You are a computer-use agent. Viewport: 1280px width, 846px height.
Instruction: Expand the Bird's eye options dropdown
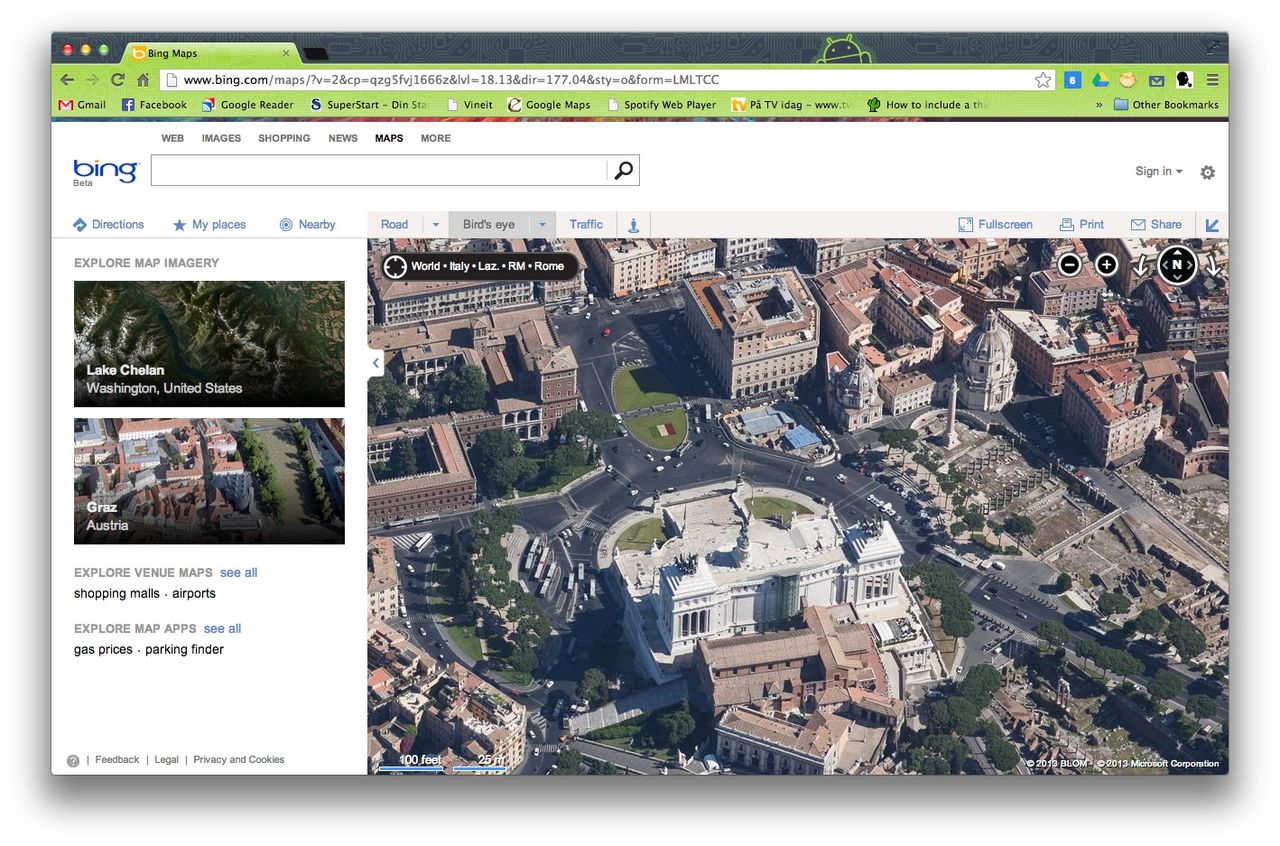tap(542, 224)
